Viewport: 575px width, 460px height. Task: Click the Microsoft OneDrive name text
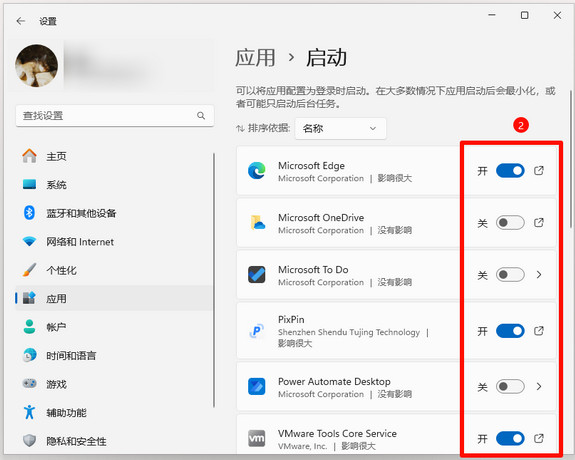pos(321,218)
